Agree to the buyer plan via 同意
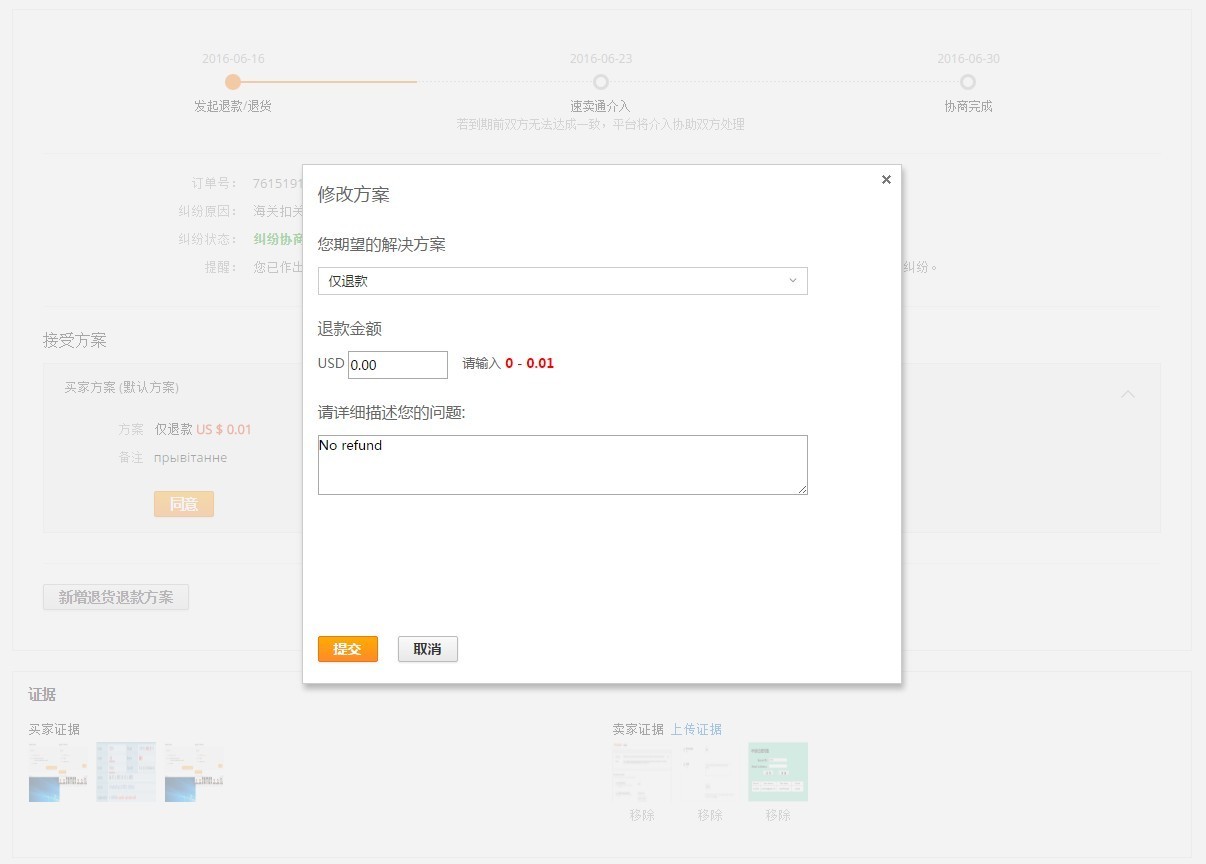The width and height of the screenshot is (1206, 864). click(x=183, y=504)
